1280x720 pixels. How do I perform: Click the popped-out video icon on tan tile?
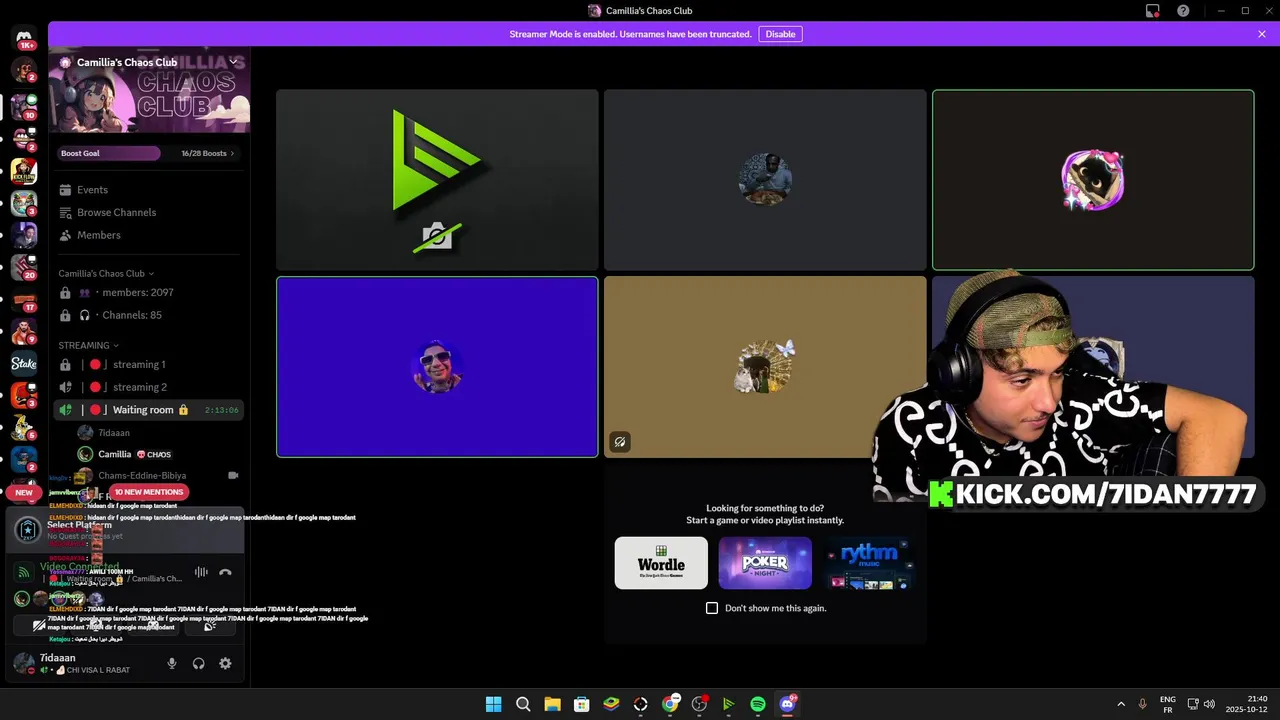tap(620, 441)
